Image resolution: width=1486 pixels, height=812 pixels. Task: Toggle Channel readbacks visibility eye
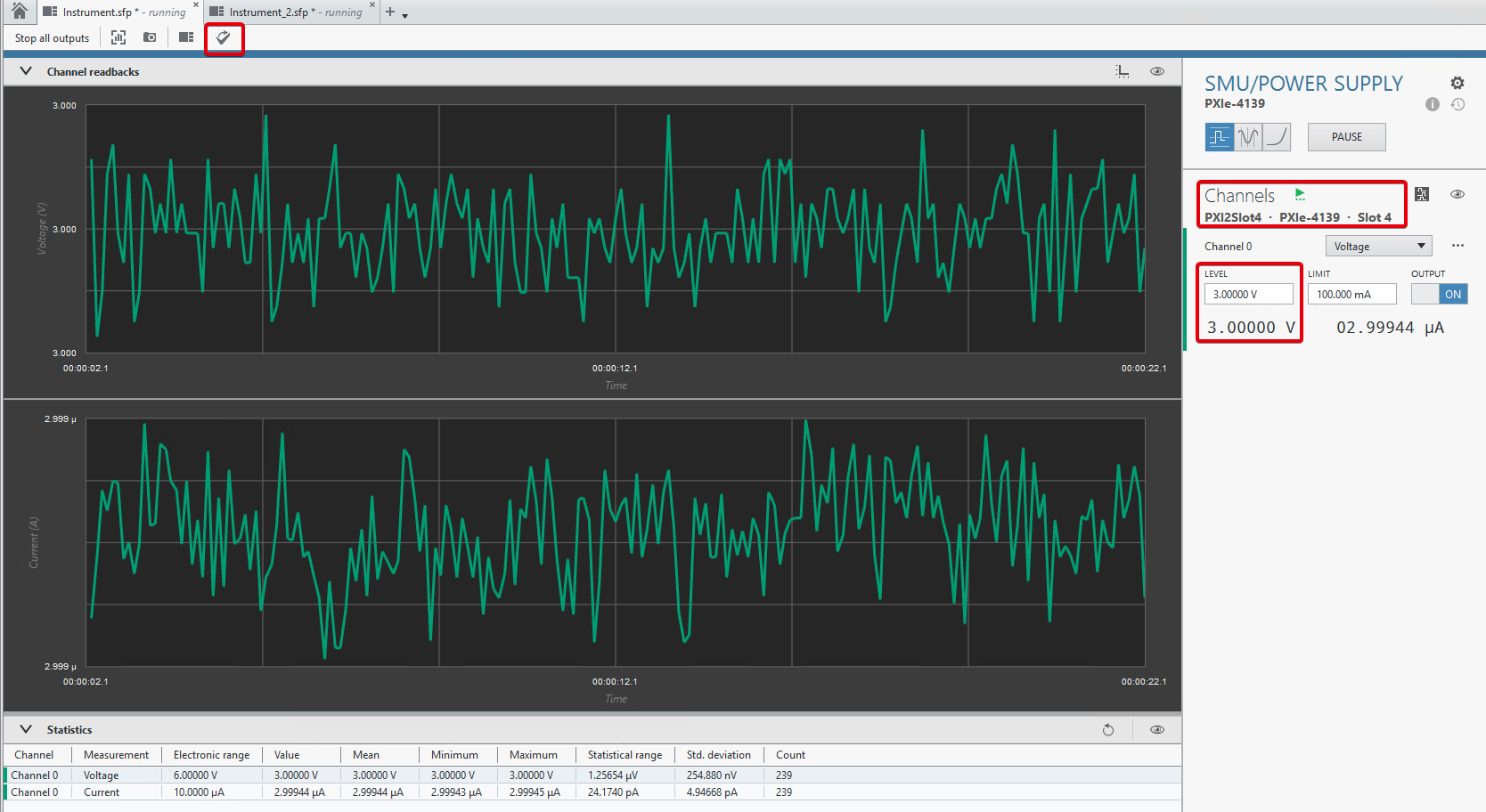pyautogui.click(x=1157, y=71)
